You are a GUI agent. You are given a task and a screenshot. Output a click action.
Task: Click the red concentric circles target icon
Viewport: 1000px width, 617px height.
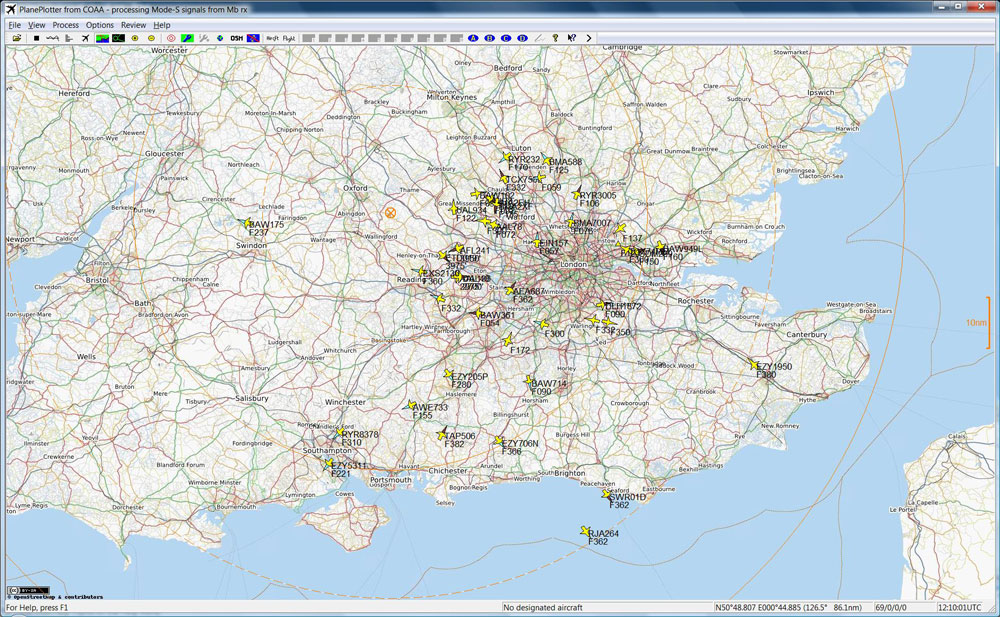pyautogui.click(x=169, y=38)
